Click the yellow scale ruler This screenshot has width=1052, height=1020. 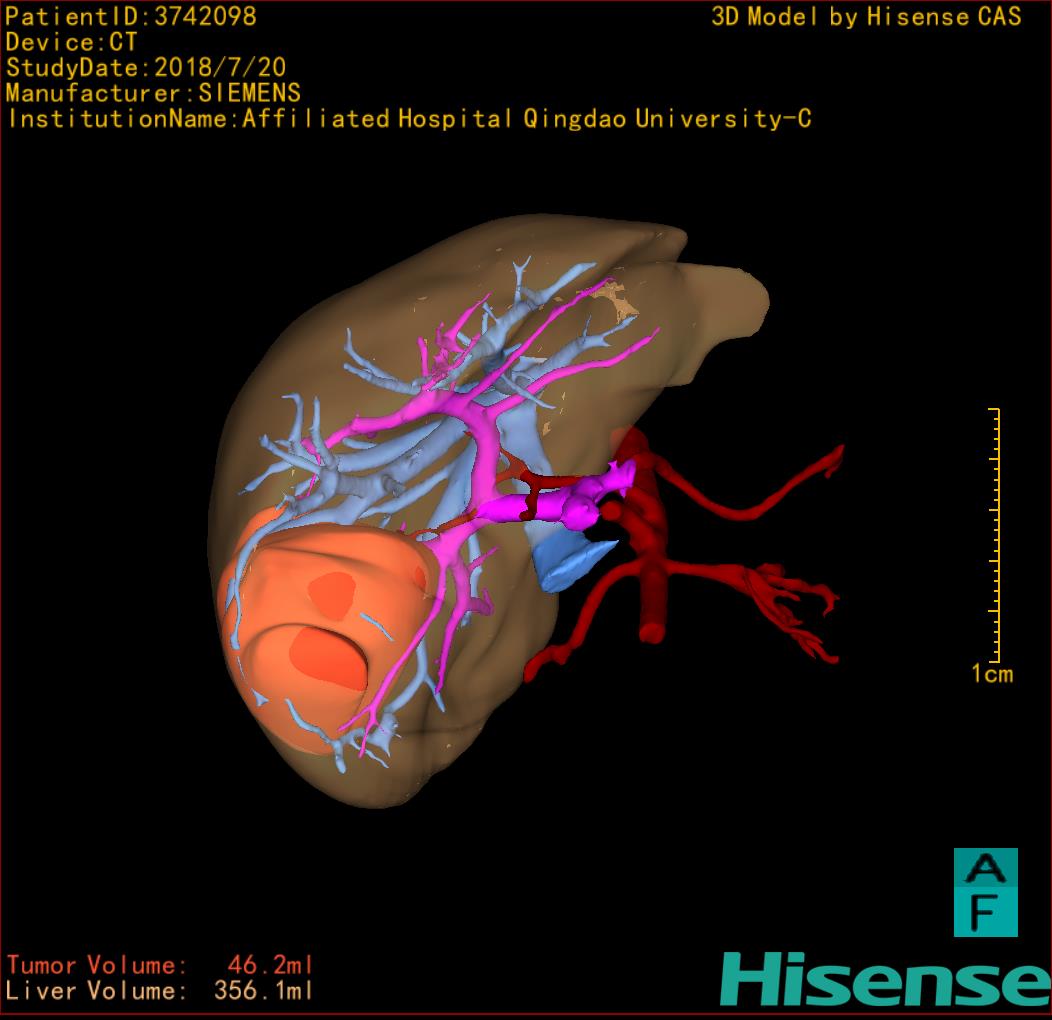coord(995,535)
